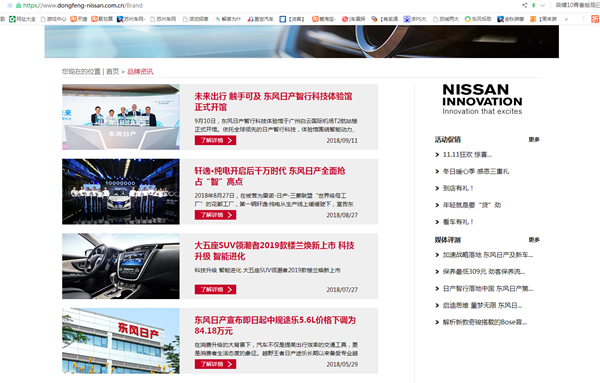The image size is (600, 383).
Task: Click 更多 next to 媒体评测 heading
Action: coord(534,240)
